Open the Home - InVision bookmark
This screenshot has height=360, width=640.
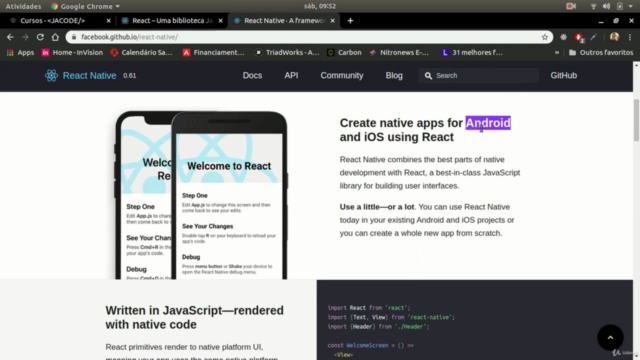click(x=72, y=52)
